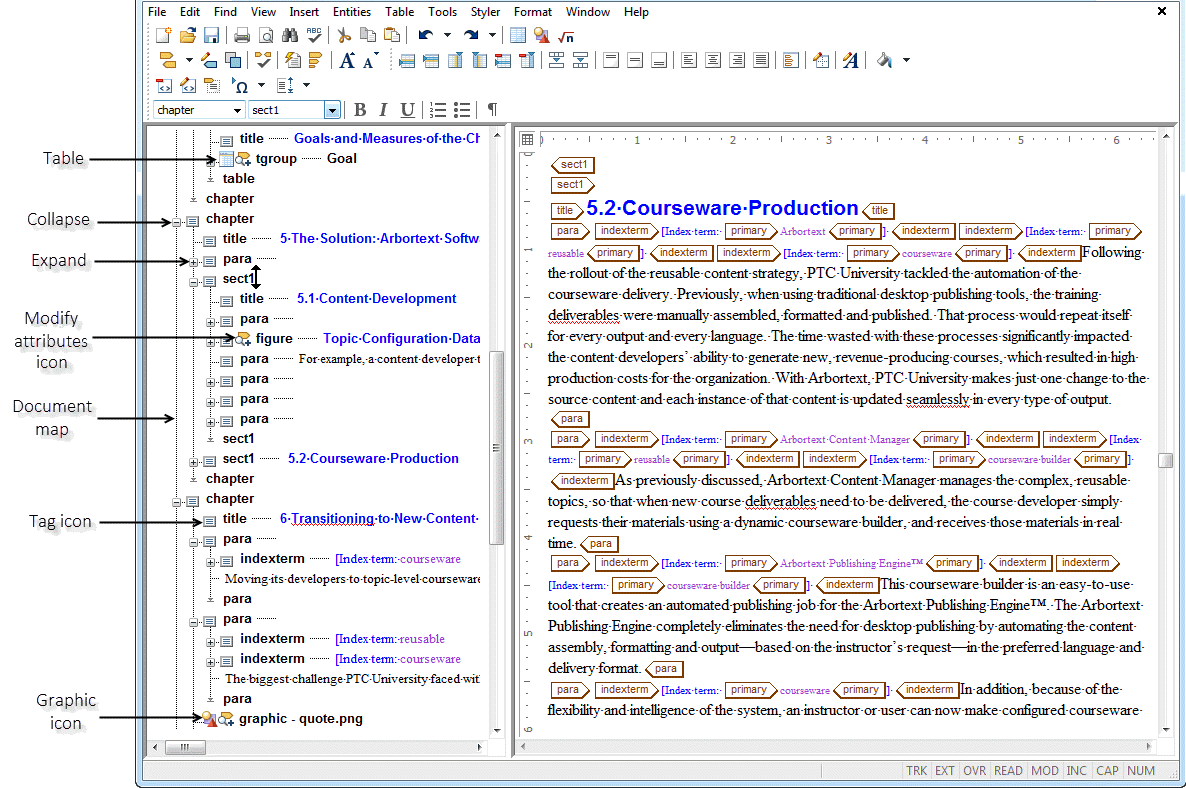Open the Entities menu
1186x788 pixels.
point(352,12)
